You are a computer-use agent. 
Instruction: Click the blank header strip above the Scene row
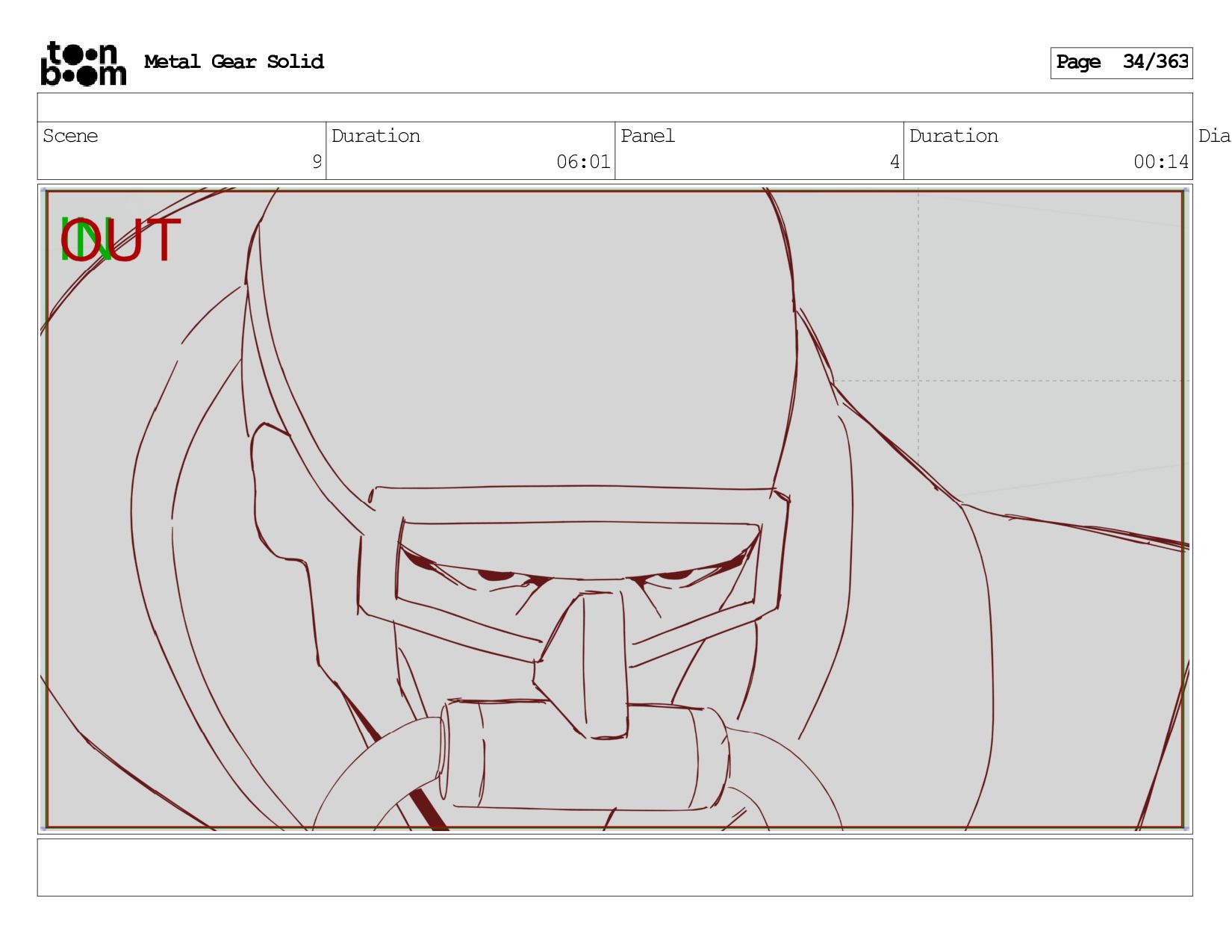click(x=615, y=108)
